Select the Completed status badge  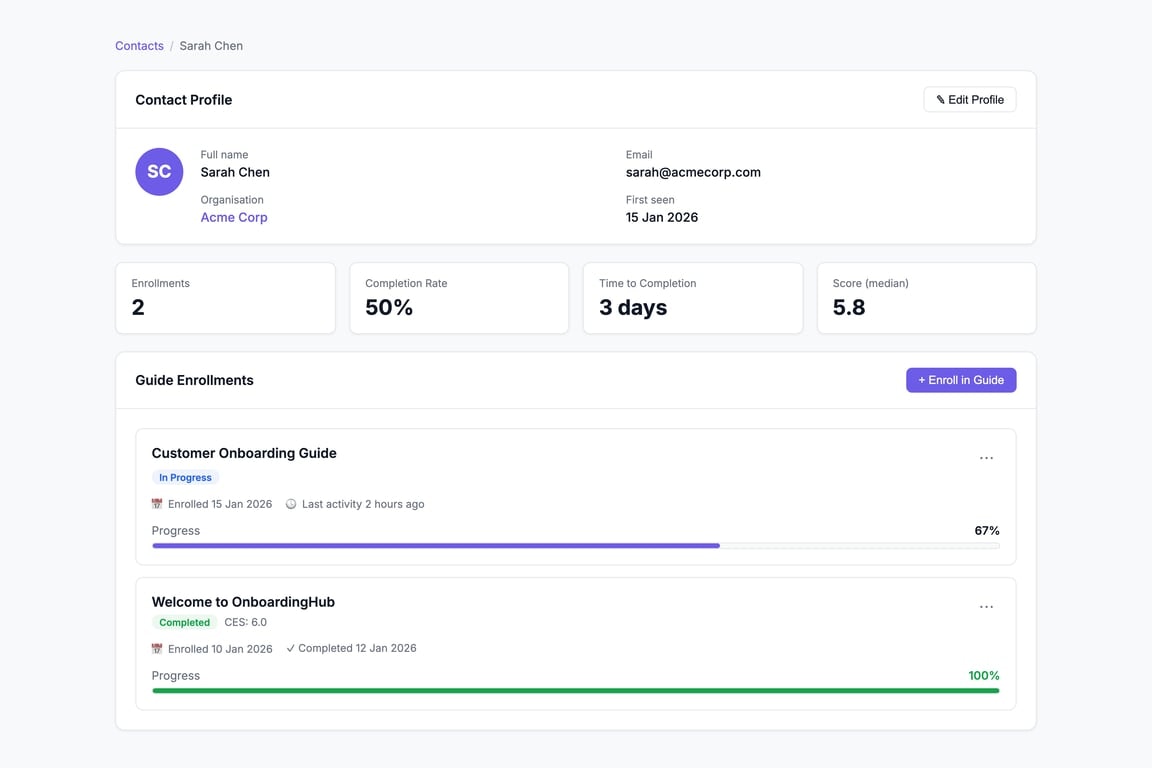tap(184, 622)
